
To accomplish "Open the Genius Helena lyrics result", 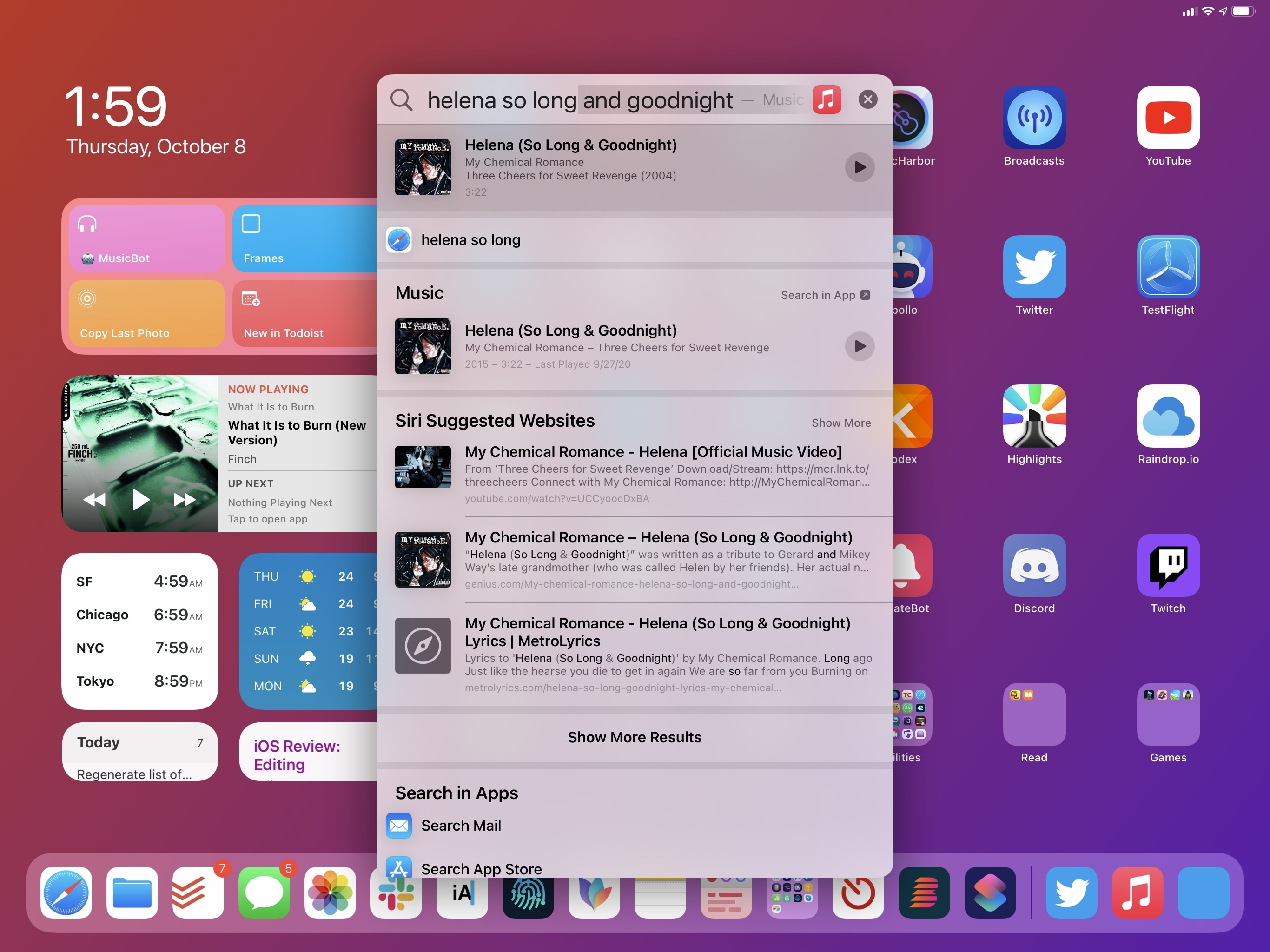I will click(x=635, y=560).
